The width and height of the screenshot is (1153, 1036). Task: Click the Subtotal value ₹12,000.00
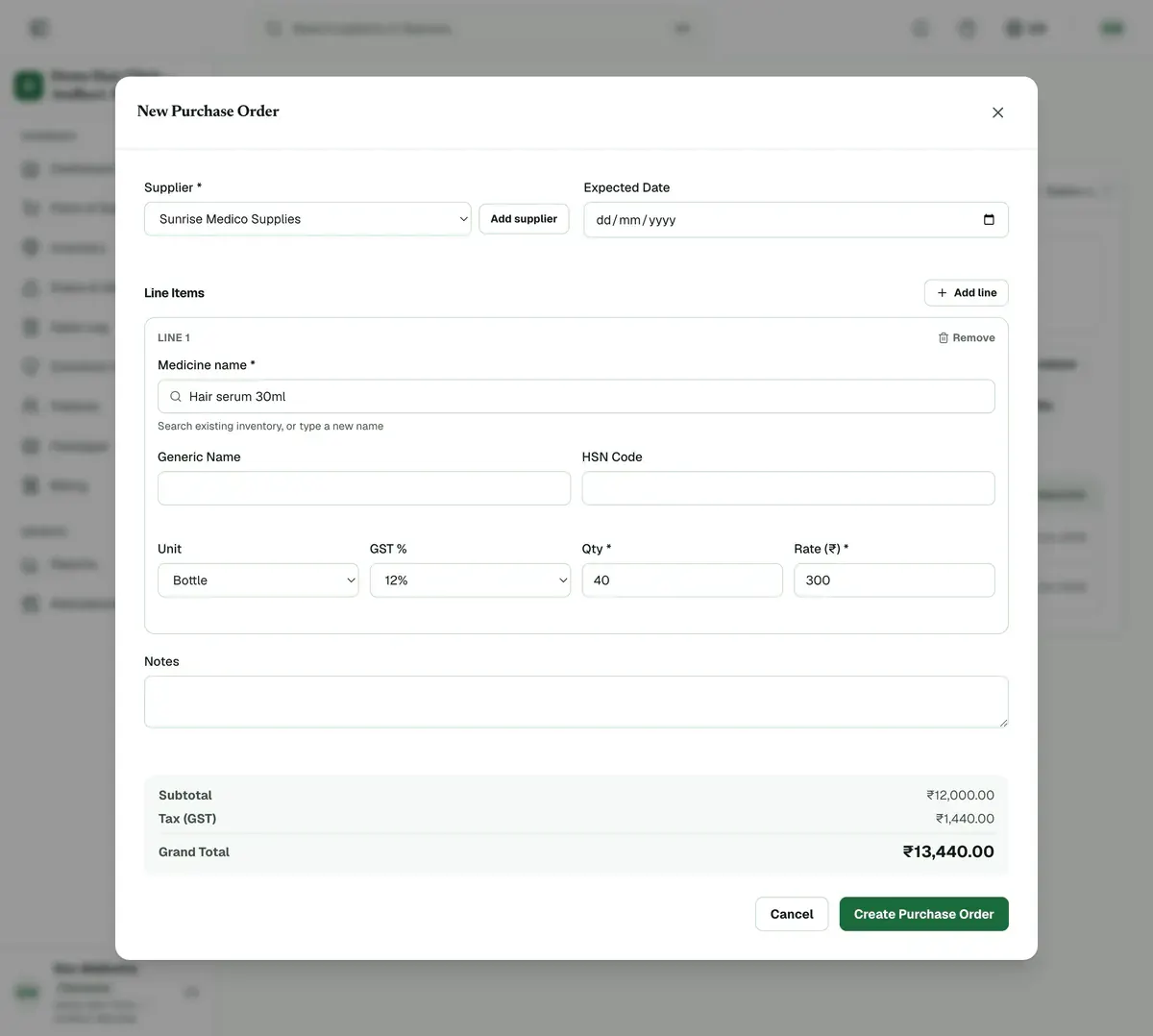coord(960,795)
